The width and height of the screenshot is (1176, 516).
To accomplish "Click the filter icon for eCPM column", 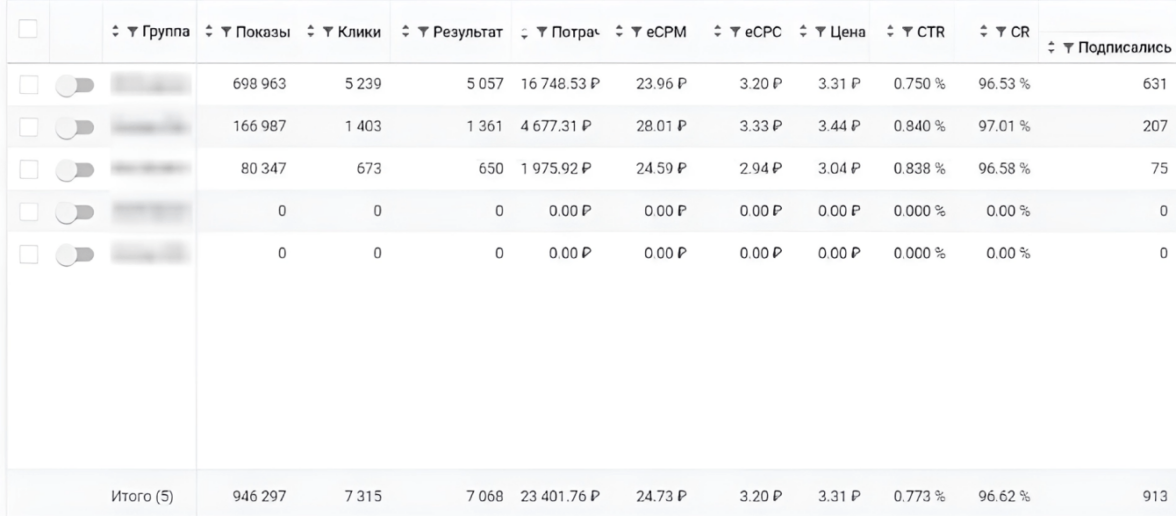I will tap(640, 32).
